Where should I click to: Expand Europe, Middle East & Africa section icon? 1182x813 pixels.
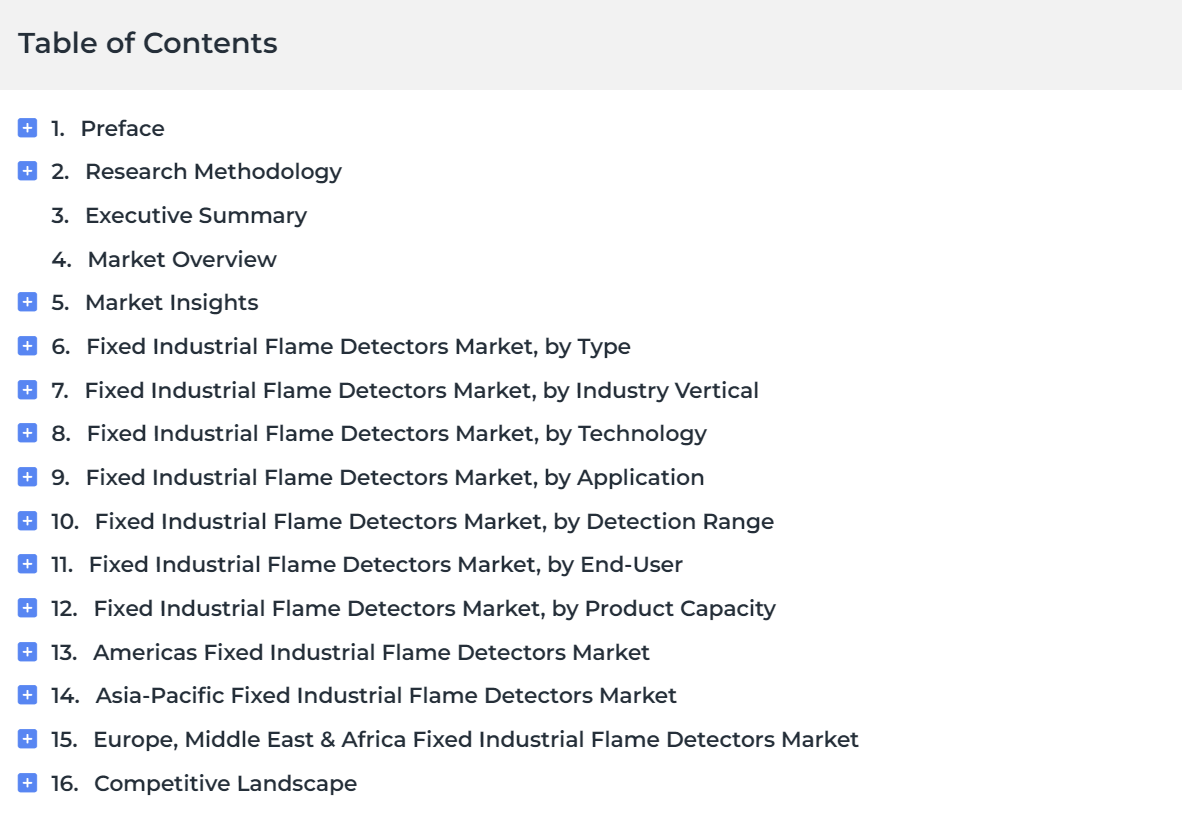(x=27, y=738)
